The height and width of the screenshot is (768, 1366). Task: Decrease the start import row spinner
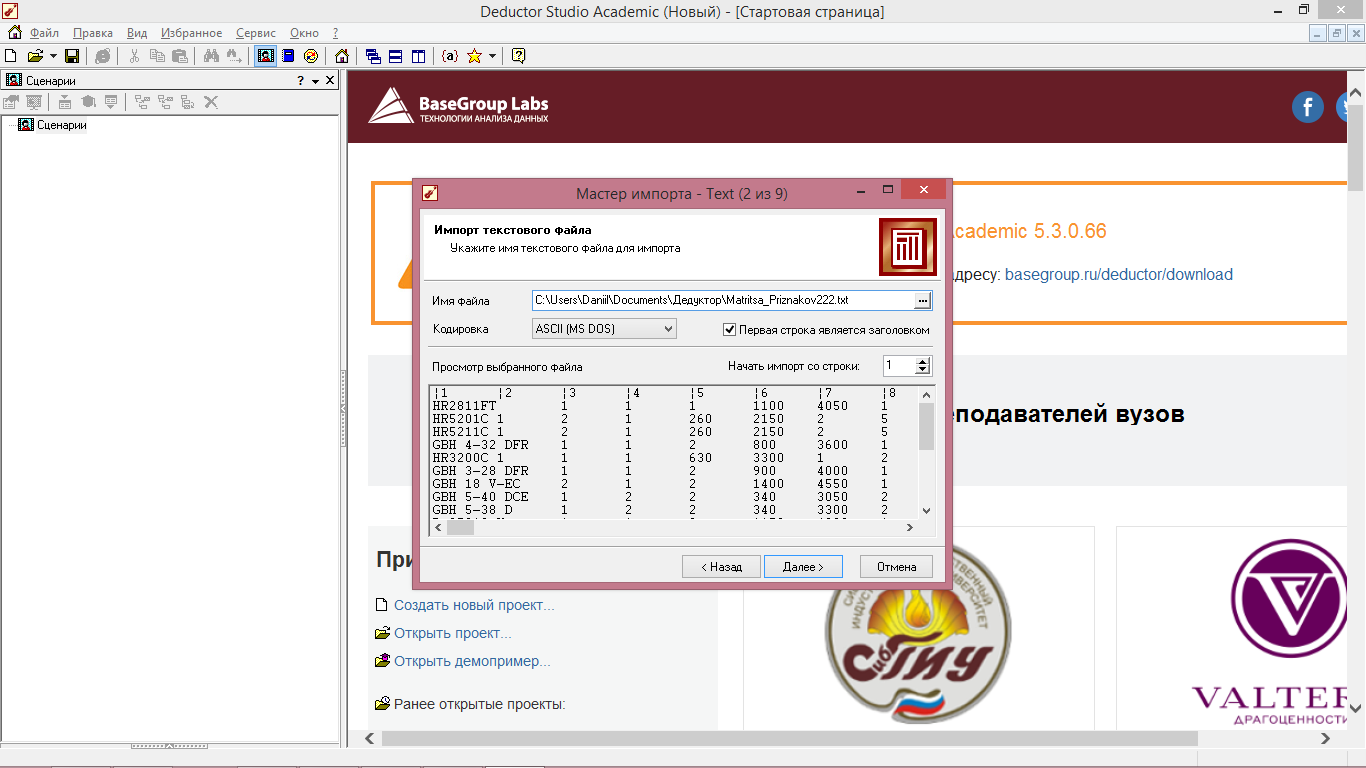923,371
